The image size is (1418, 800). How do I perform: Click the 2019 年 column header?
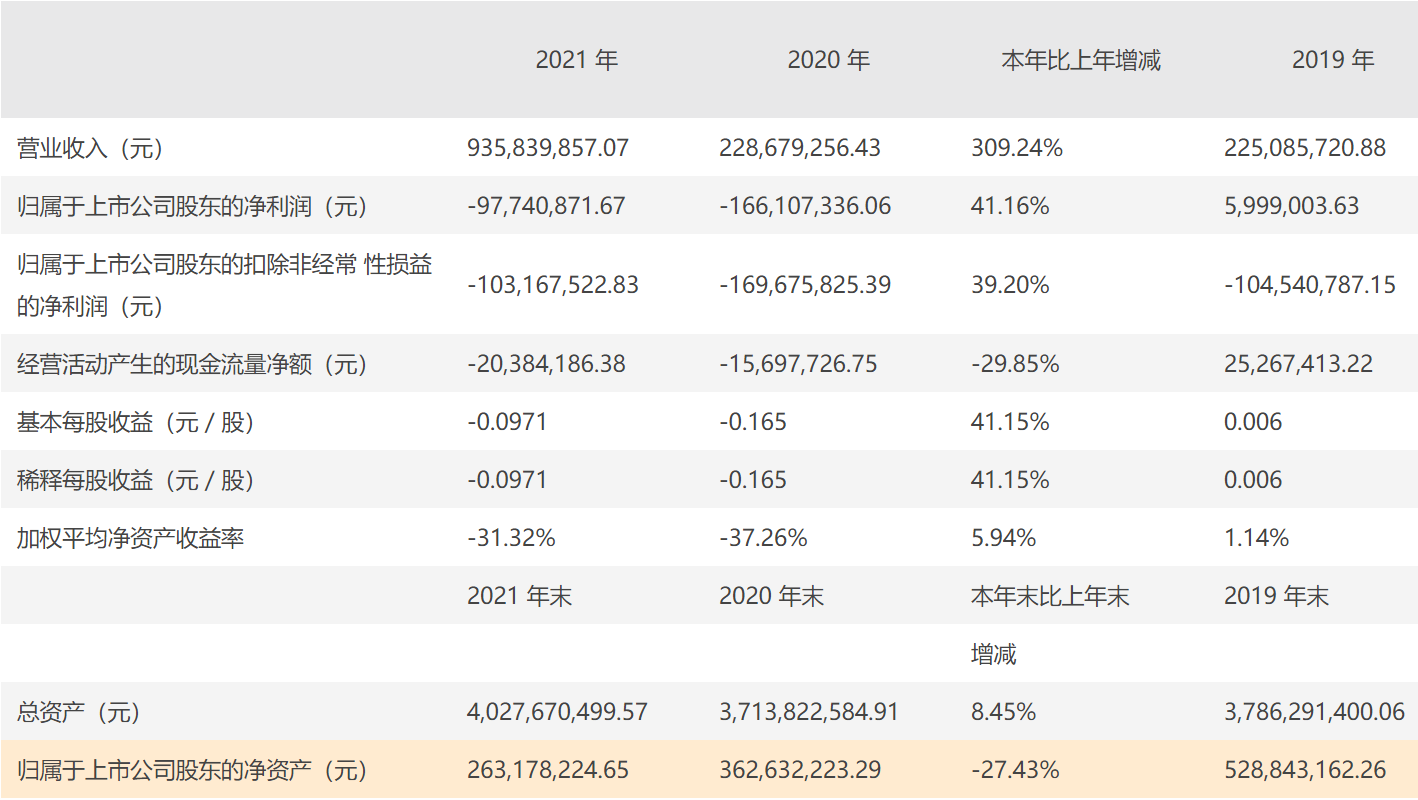click(x=1333, y=60)
